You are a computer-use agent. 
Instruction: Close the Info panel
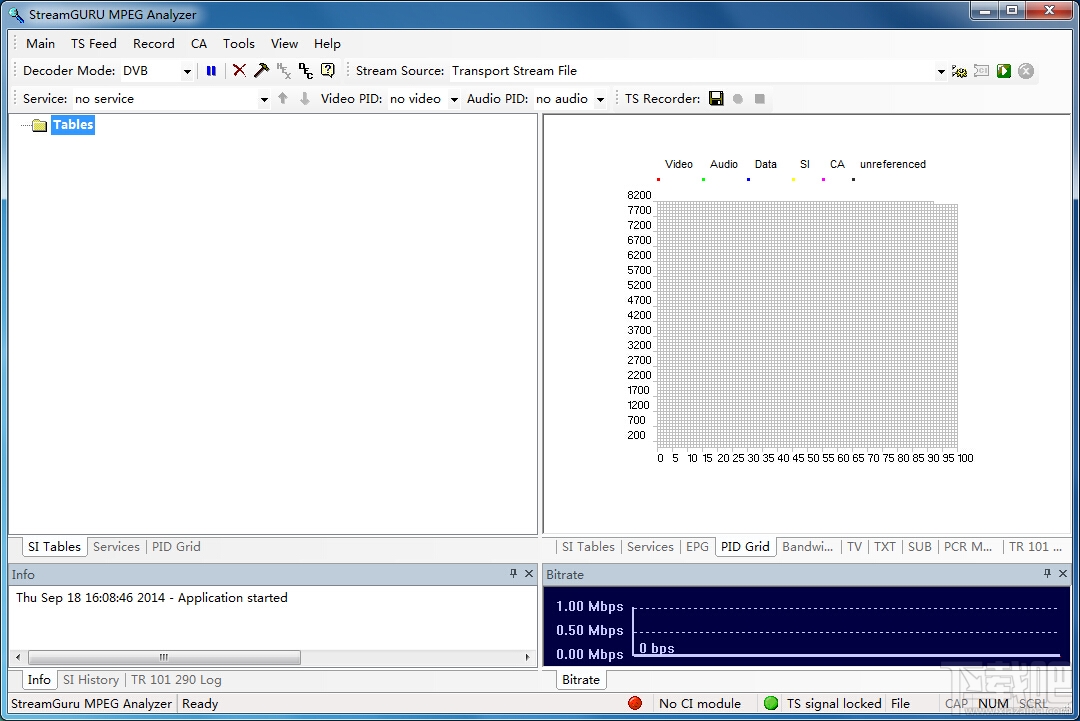pyautogui.click(x=529, y=574)
